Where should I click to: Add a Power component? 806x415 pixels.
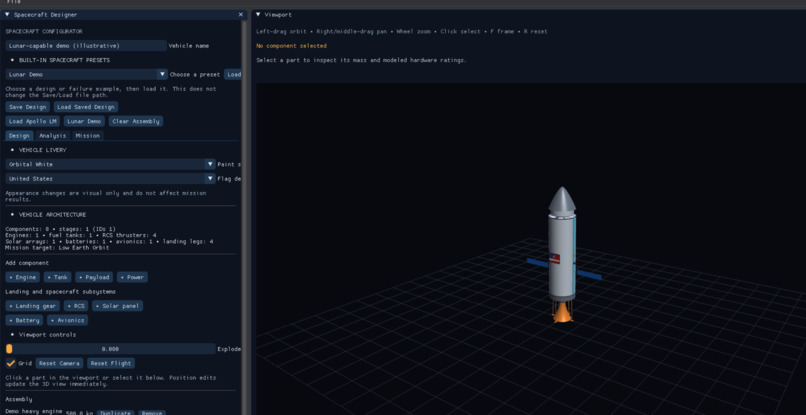(132, 277)
